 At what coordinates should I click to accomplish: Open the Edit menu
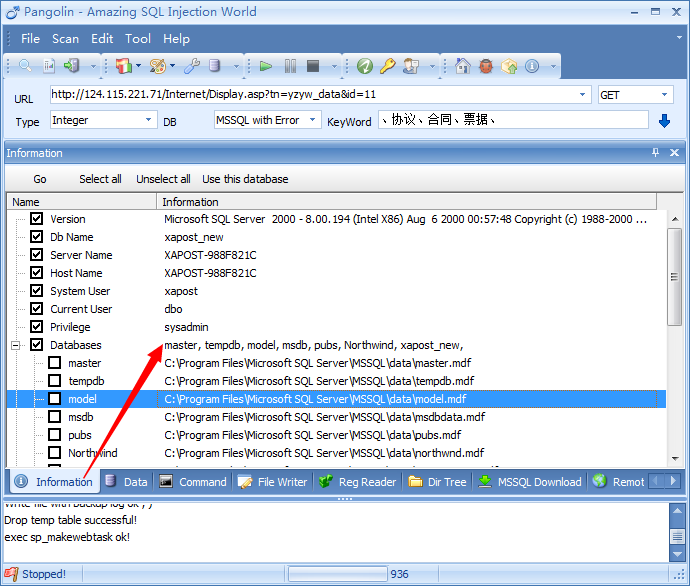[x=102, y=39]
